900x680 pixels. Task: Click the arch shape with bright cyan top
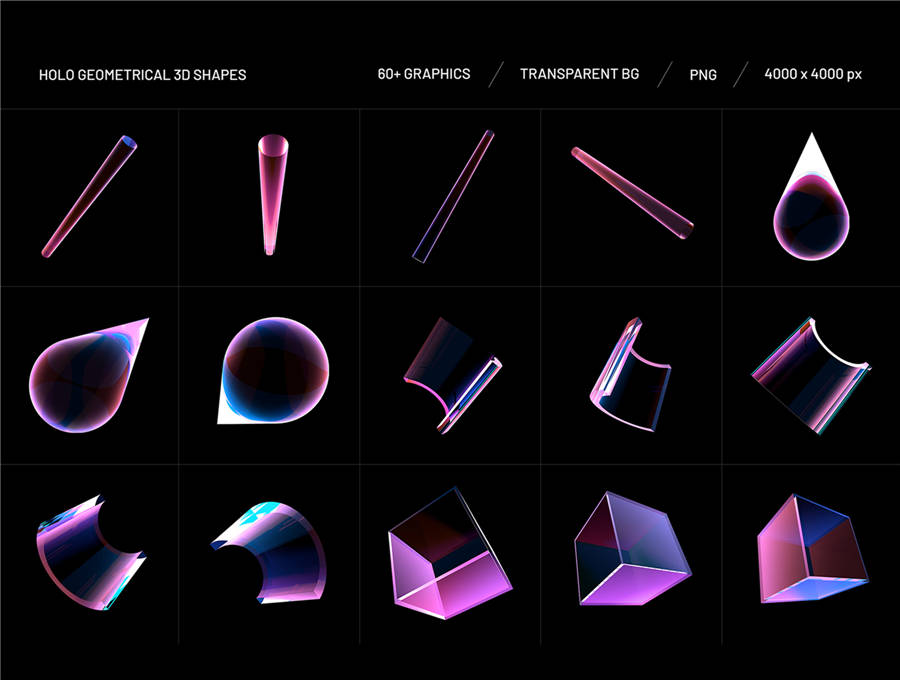coord(270,548)
